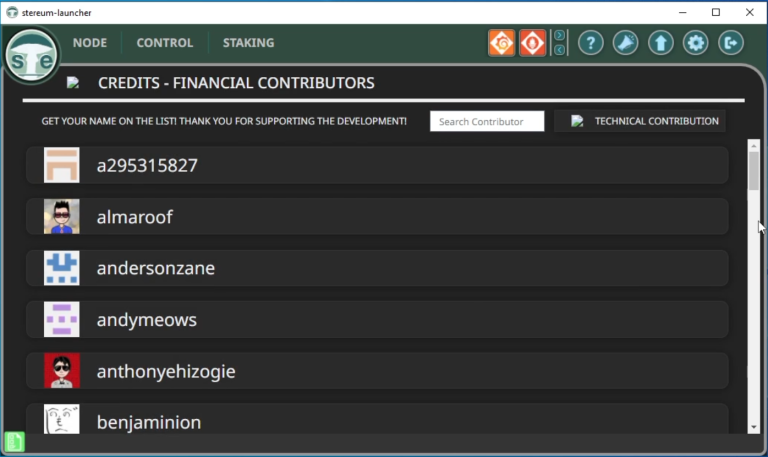Image resolution: width=768 pixels, height=457 pixels.
Task: Close the stereum-launcher window
Action: [x=749, y=12]
